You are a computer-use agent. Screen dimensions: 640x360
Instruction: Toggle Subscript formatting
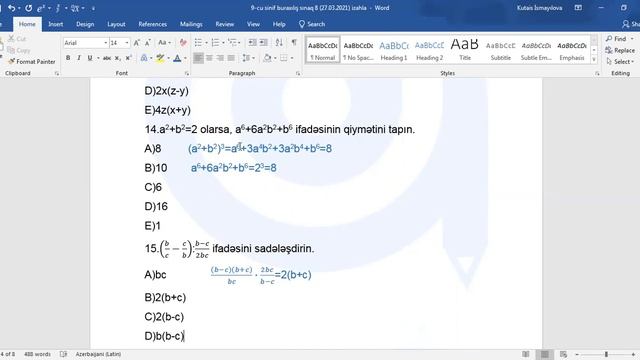(x=118, y=58)
